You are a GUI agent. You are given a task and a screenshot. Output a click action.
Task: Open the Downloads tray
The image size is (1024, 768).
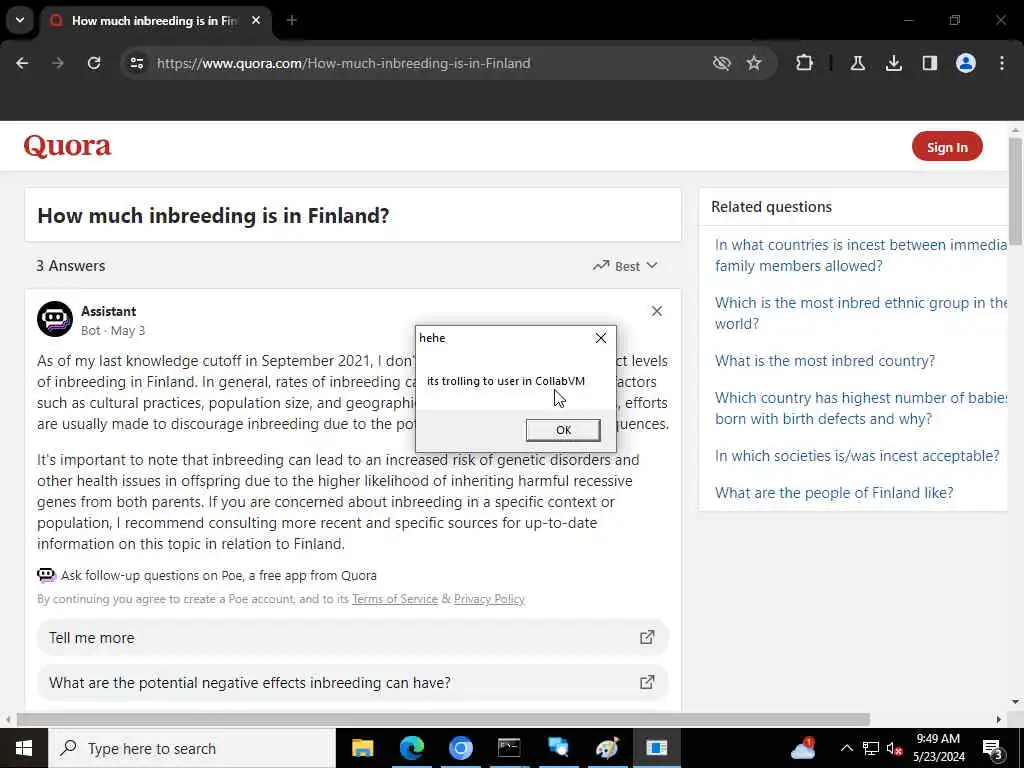point(893,63)
